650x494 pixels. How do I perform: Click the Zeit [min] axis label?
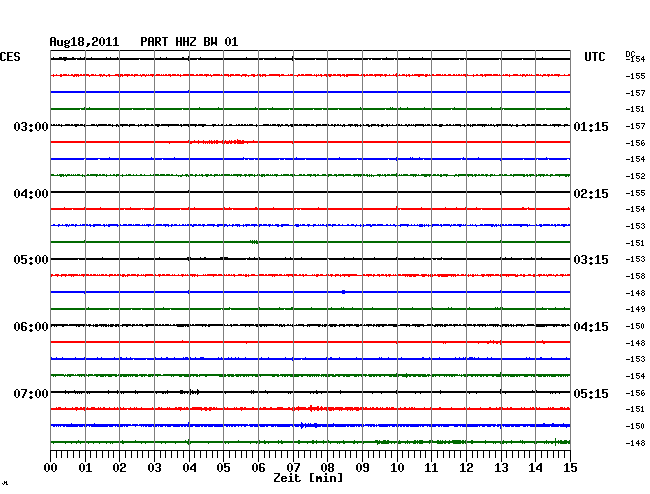click(309, 478)
